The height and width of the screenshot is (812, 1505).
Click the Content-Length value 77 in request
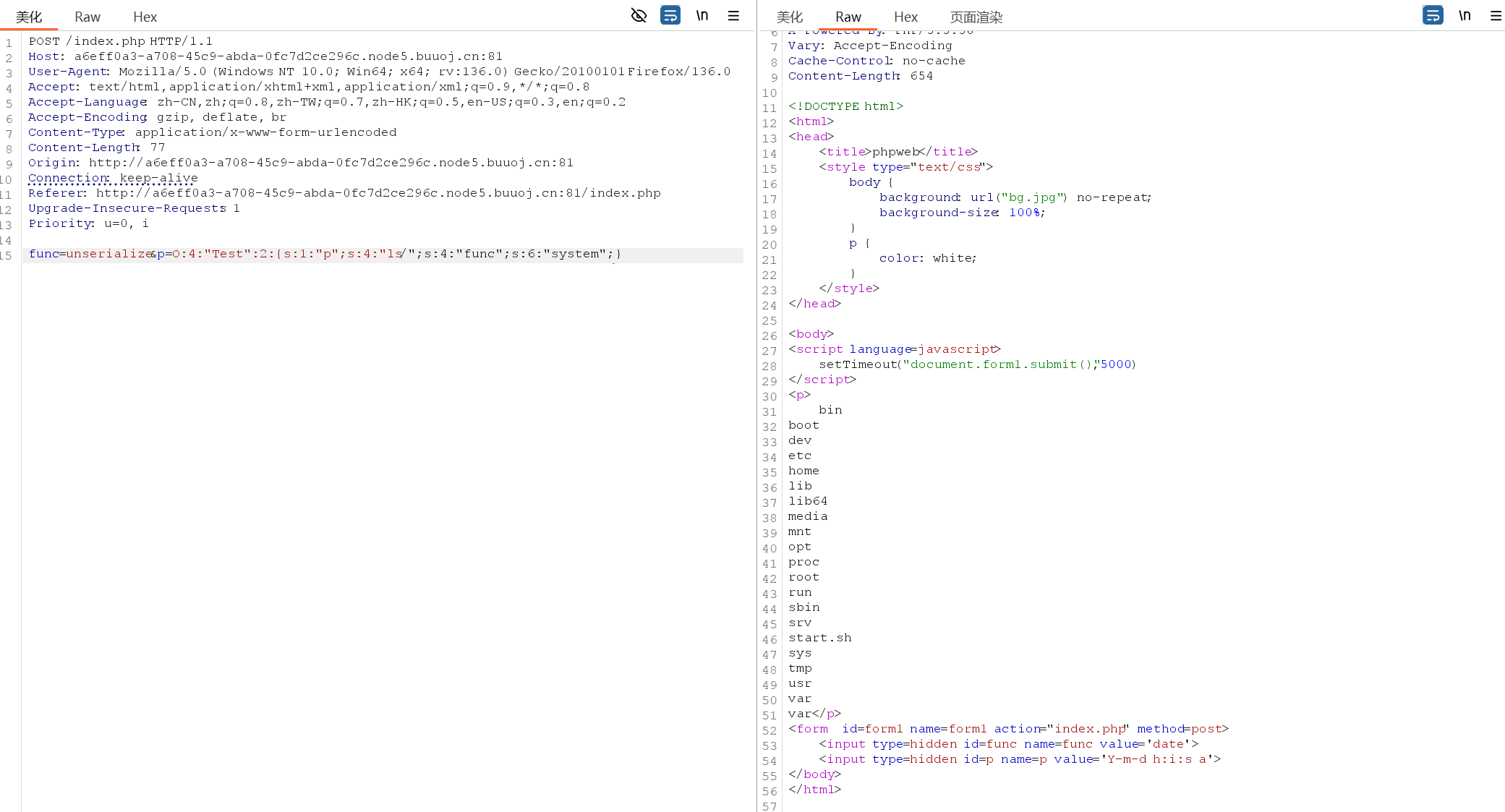pos(158,148)
